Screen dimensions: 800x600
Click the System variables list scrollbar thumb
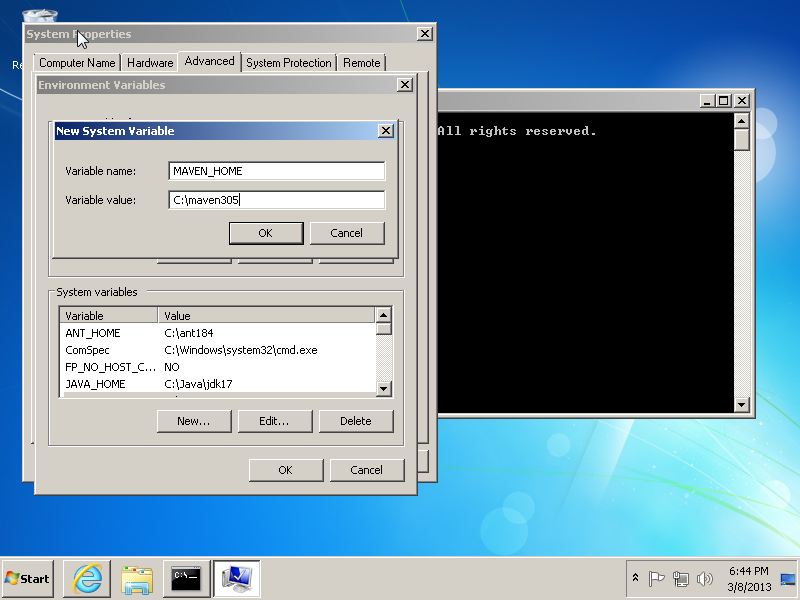[x=384, y=329]
